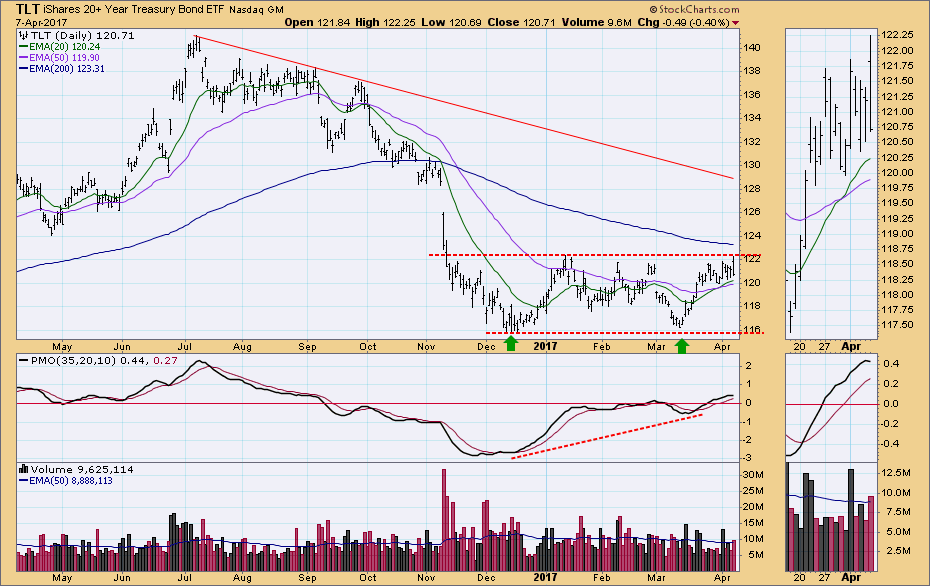Click the 12.5M label in zoomed volume panel
This screenshot has height=586, width=930.
pyautogui.click(x=897, y=472)
